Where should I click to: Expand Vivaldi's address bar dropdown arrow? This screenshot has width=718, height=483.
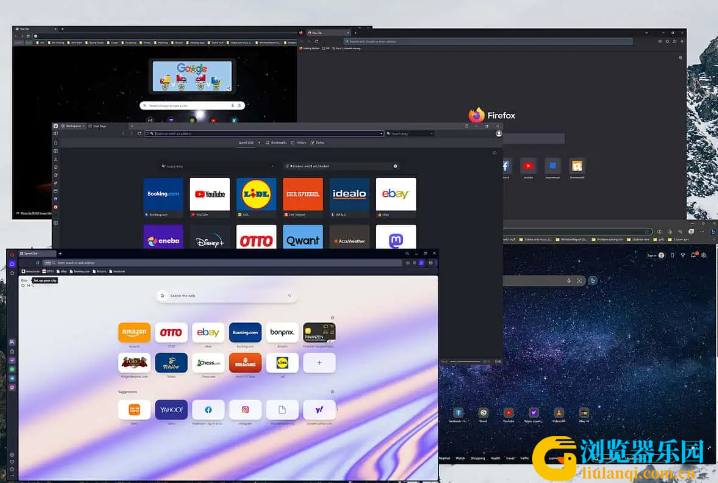pos(381,134)
